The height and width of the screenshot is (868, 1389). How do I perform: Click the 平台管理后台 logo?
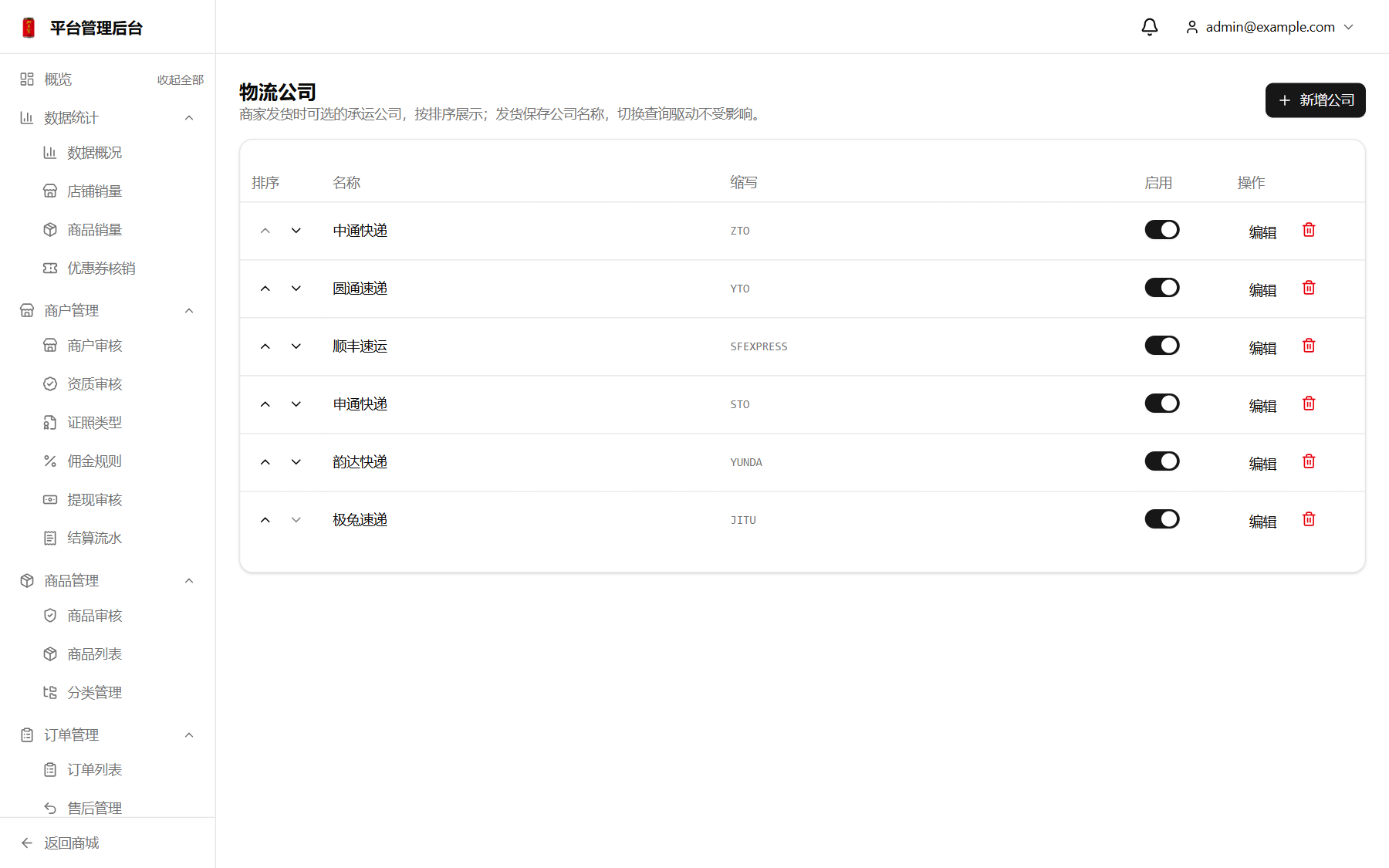[82, 28]
